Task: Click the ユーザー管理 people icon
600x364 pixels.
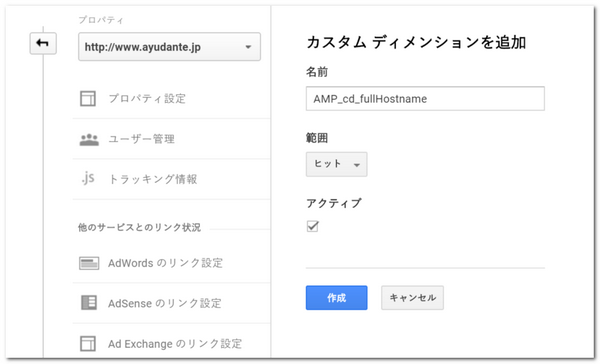Action: (x=89, y=139)
